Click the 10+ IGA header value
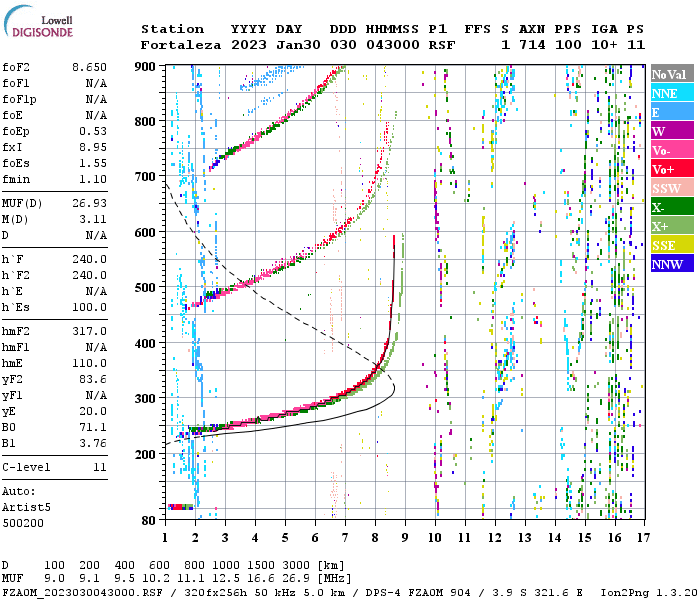 coord(604,45)
